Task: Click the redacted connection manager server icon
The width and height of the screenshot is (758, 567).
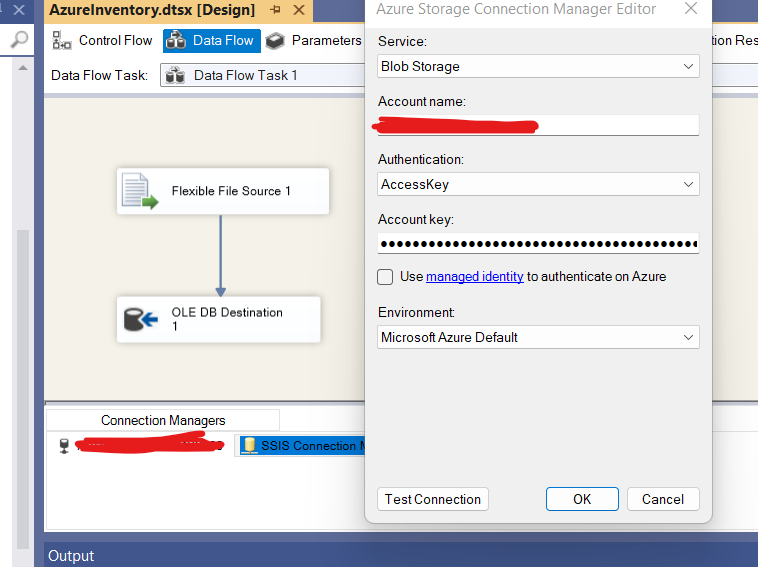Action: click(64, 445)
